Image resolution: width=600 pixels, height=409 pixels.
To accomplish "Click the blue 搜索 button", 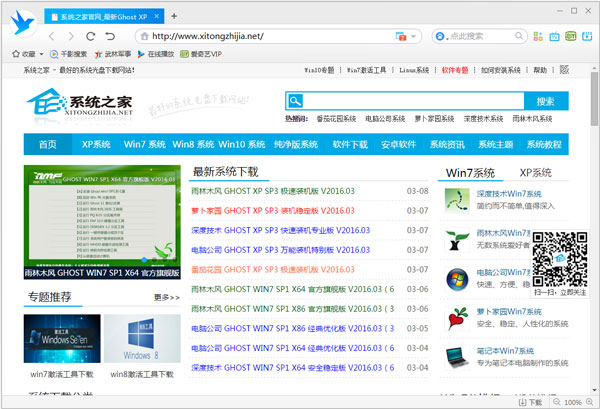I will 546,101.
